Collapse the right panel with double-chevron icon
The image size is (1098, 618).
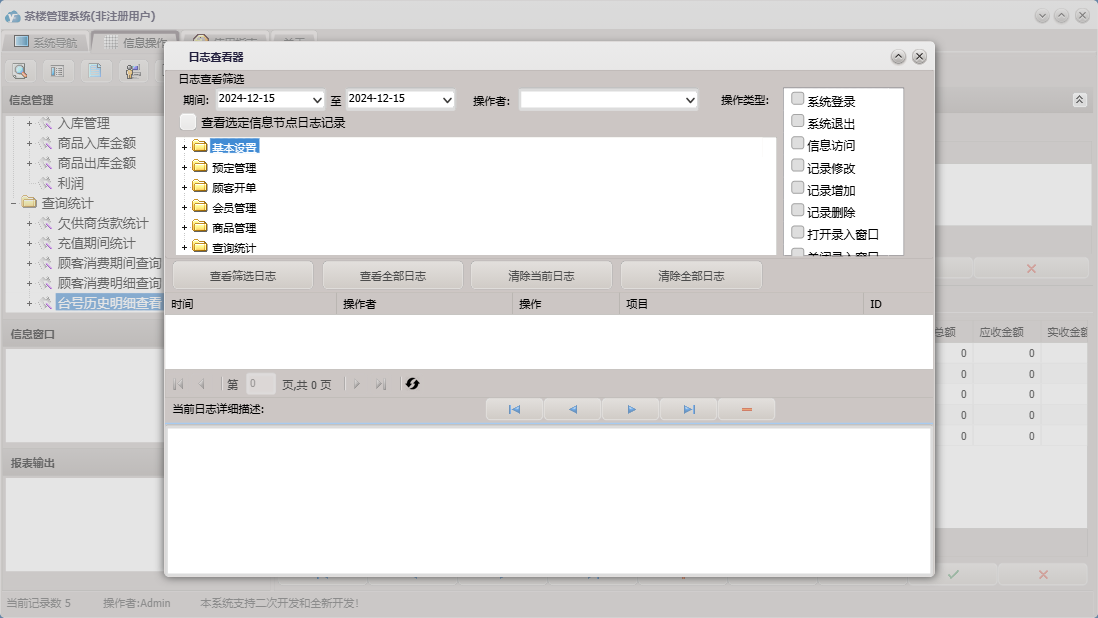click(1079, 100)
